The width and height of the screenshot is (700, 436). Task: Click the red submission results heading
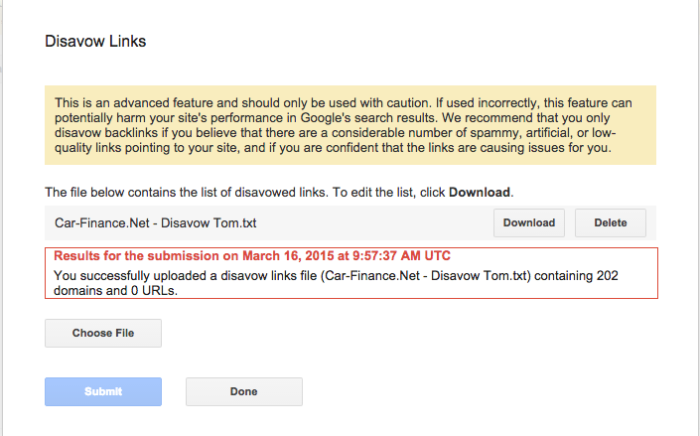click(252, 256)
